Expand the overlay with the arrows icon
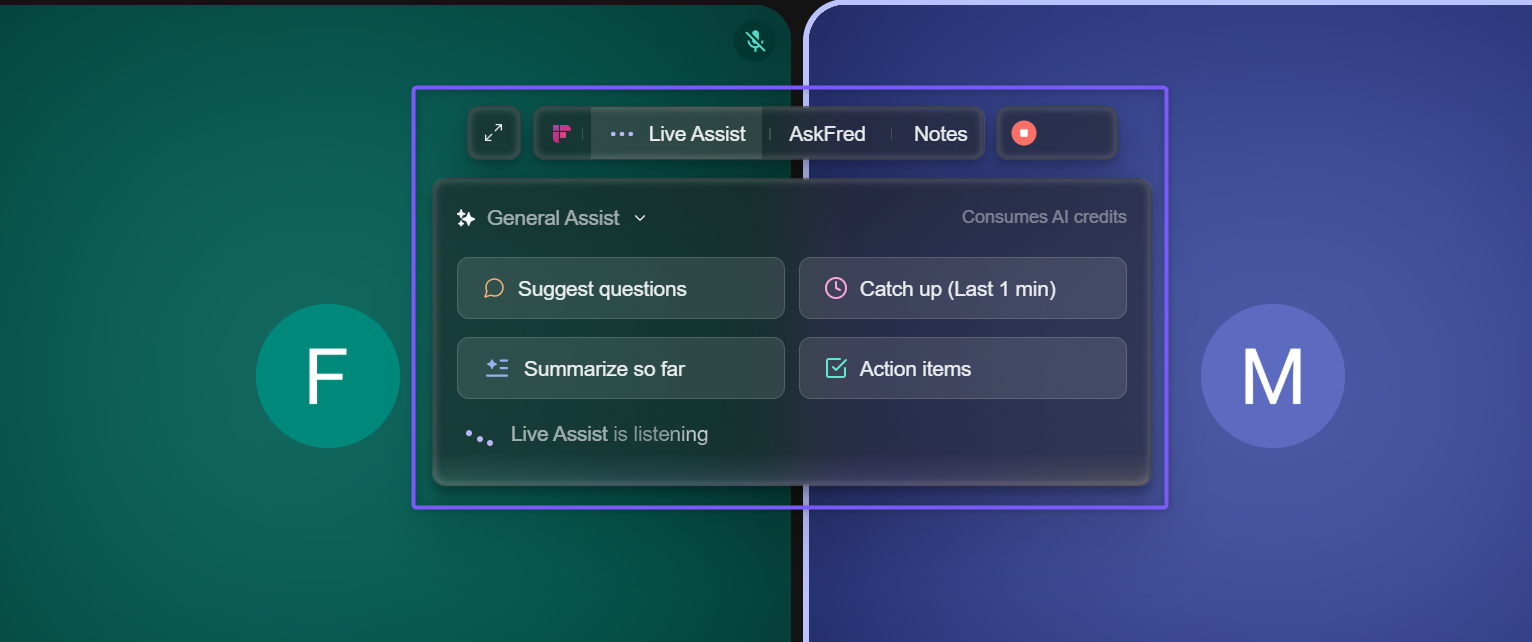 [494, 133]
